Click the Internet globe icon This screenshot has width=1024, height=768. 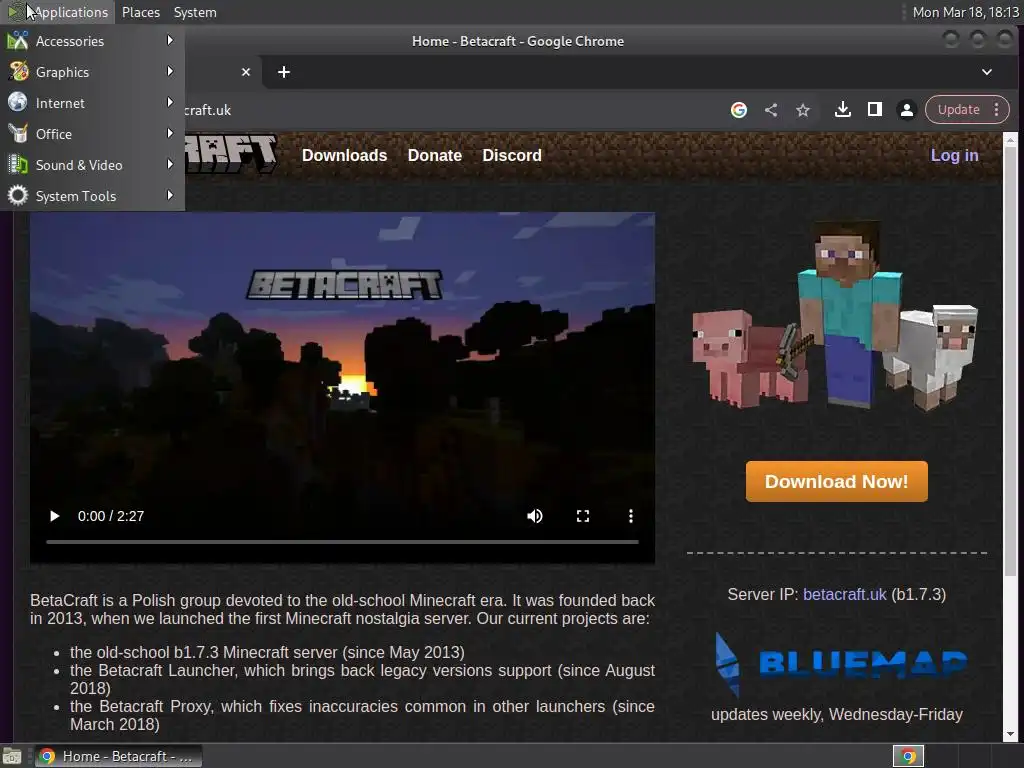(18, 102)
